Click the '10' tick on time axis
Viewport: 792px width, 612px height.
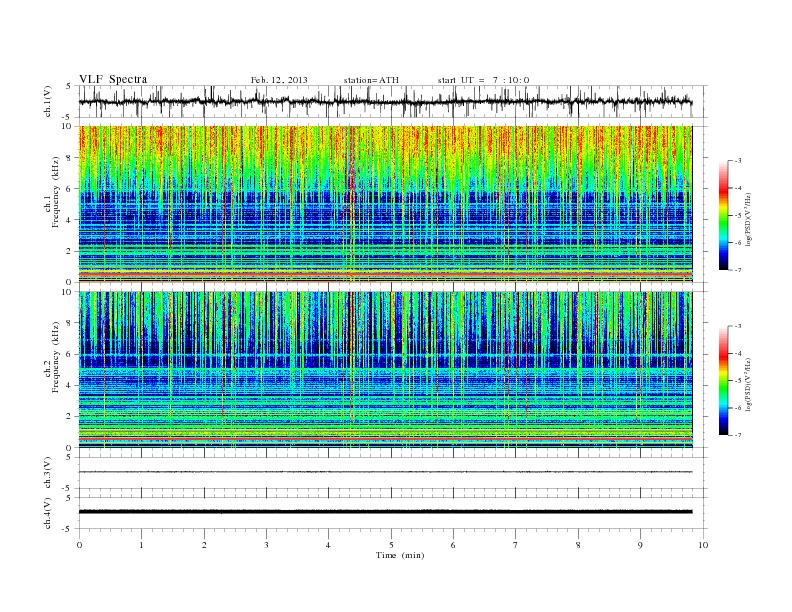(x=703, y=545)
